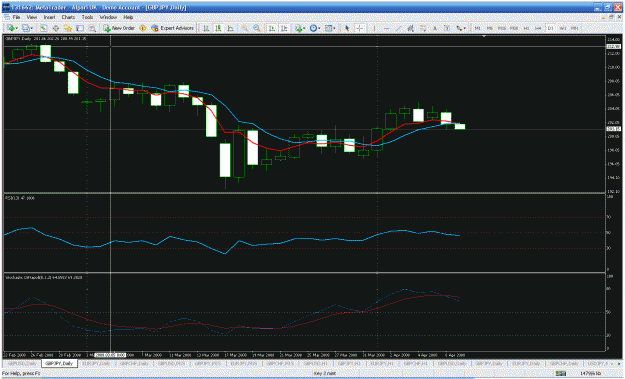
Task: Click the Arrows objects icon
Action: [x=460, y=28]
